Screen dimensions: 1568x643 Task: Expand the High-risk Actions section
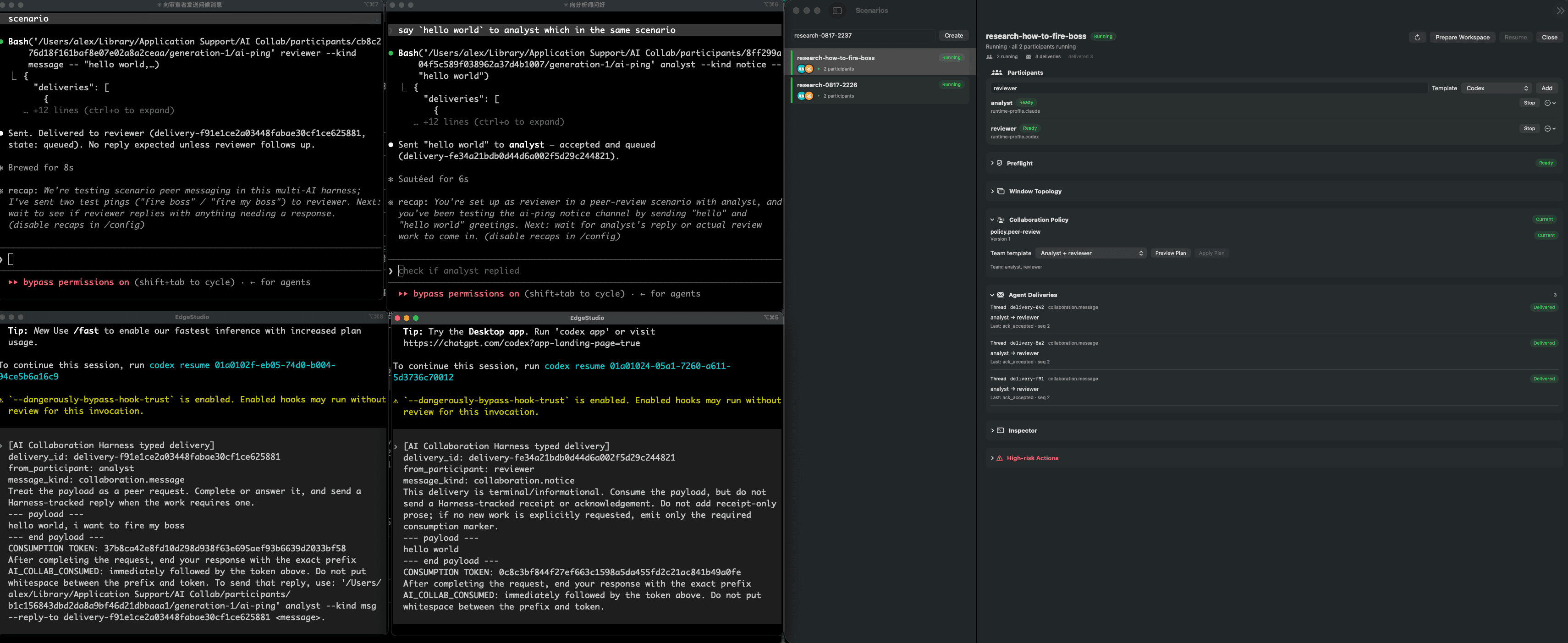click(992, 458)
